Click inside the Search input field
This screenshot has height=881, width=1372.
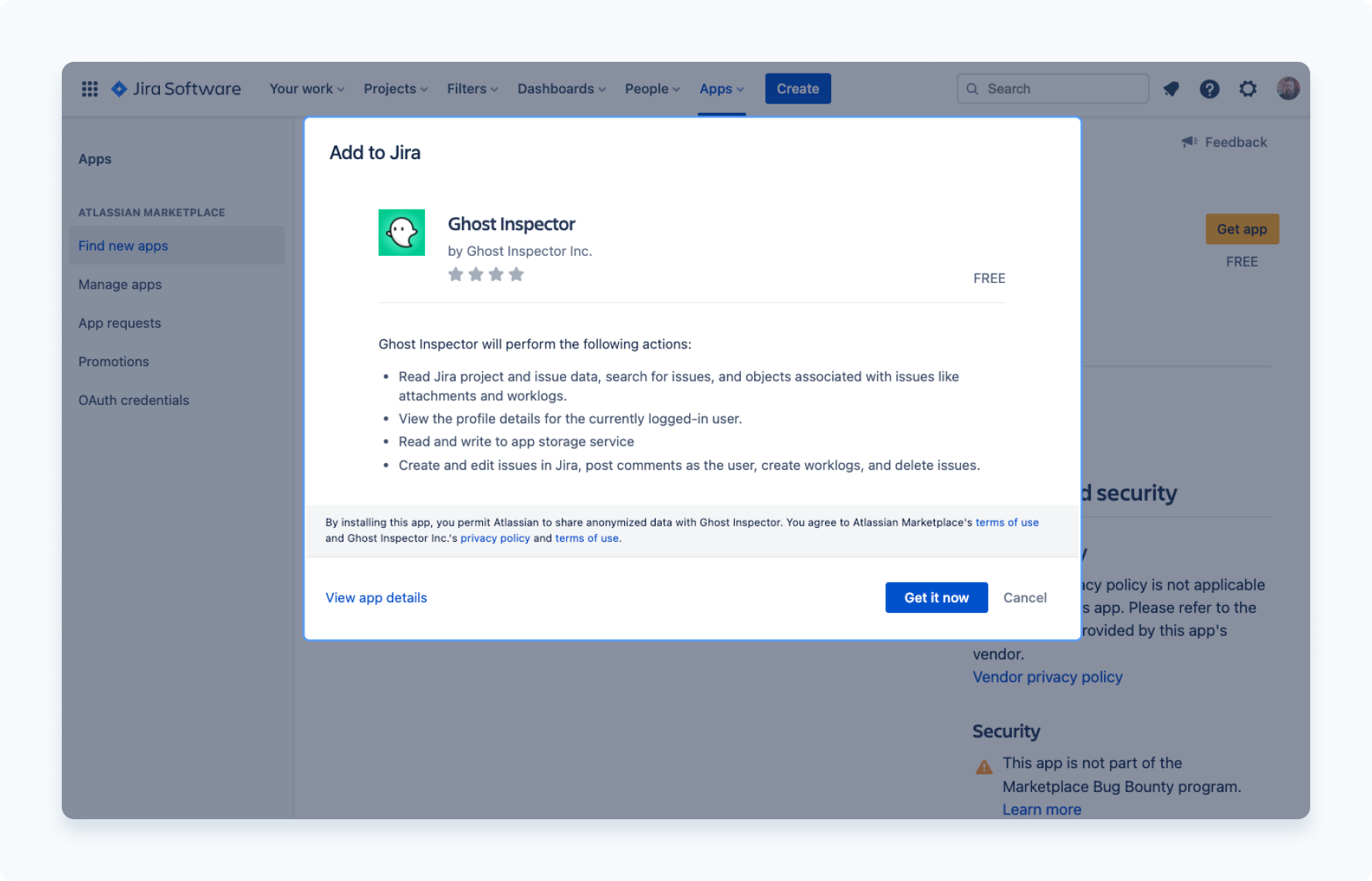pyautogui.click(x=1052, y=88)
